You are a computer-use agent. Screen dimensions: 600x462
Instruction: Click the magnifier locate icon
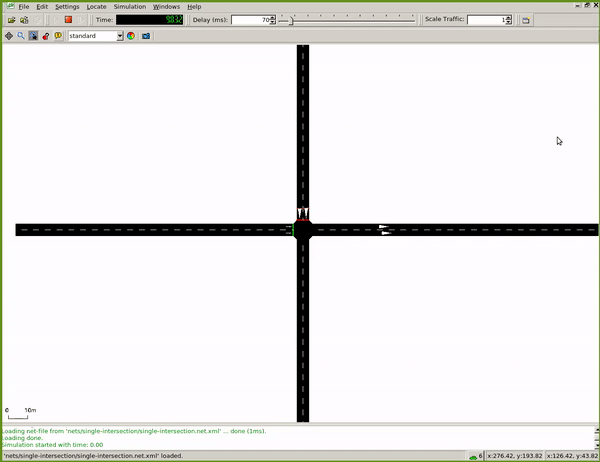coord(21,36)
